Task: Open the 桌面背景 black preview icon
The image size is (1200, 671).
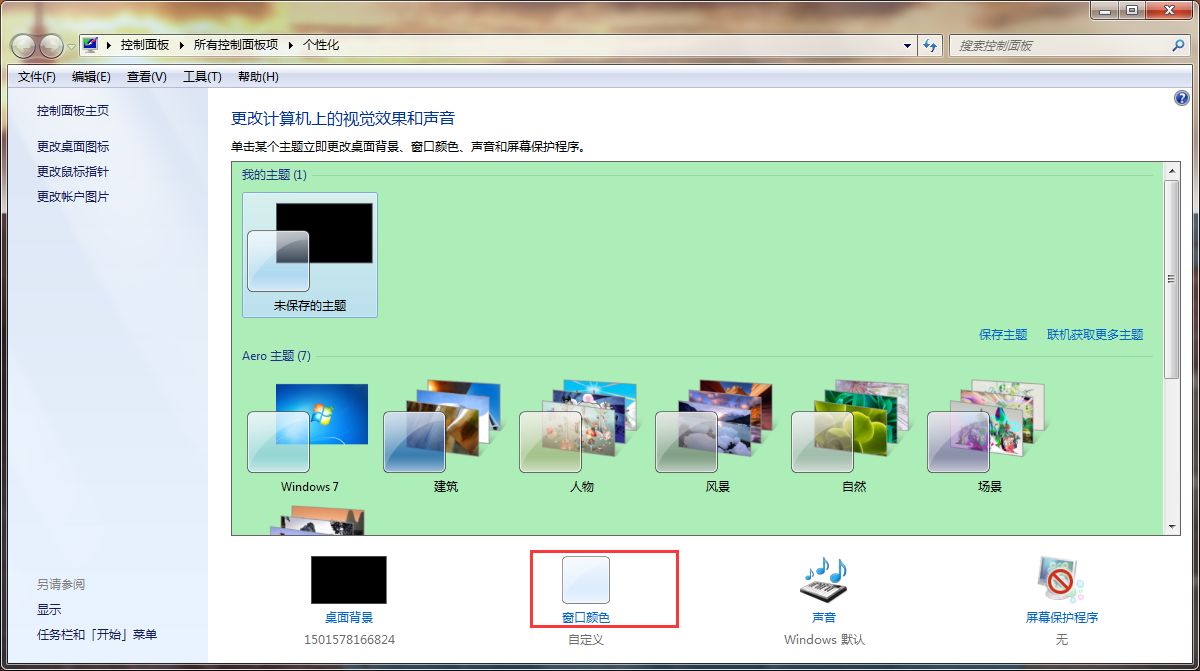Action: pyautogui.click(x=348, y=580)
